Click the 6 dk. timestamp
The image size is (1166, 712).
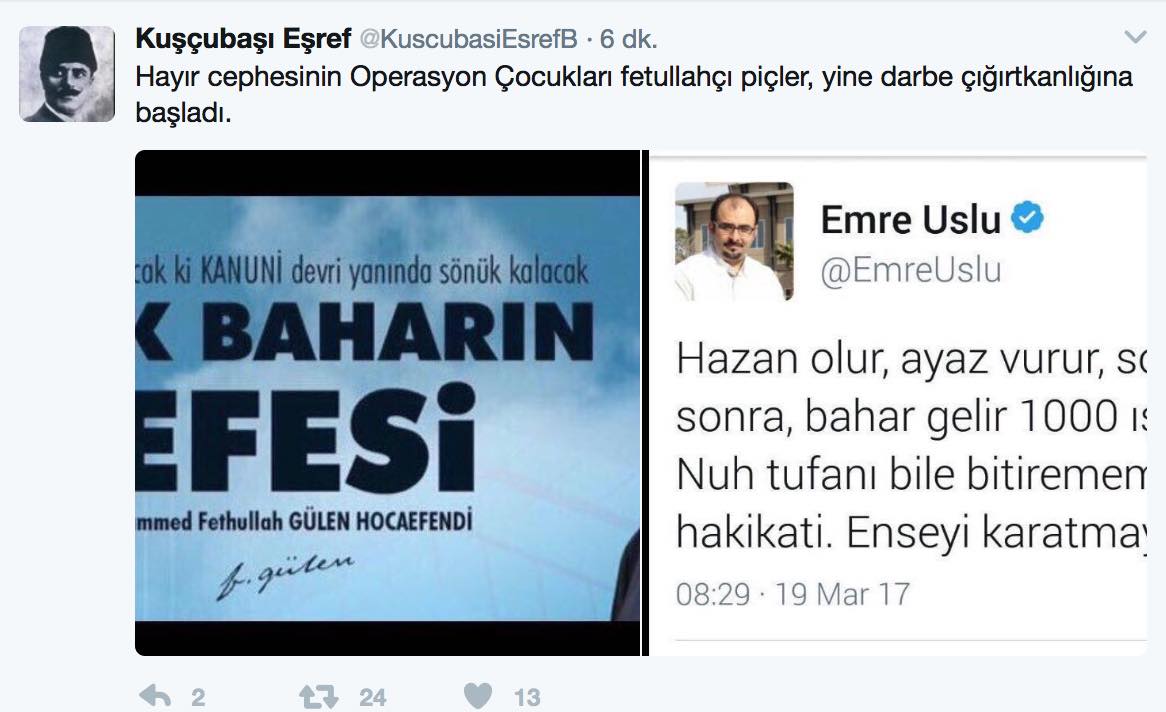tap(628, 39)
